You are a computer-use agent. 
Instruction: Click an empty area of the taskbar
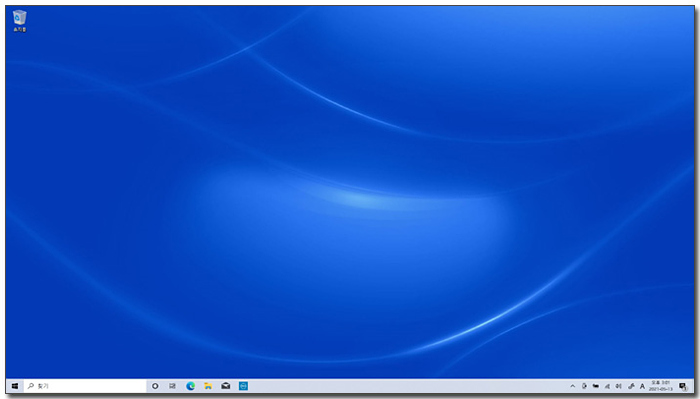pos(402,387)
